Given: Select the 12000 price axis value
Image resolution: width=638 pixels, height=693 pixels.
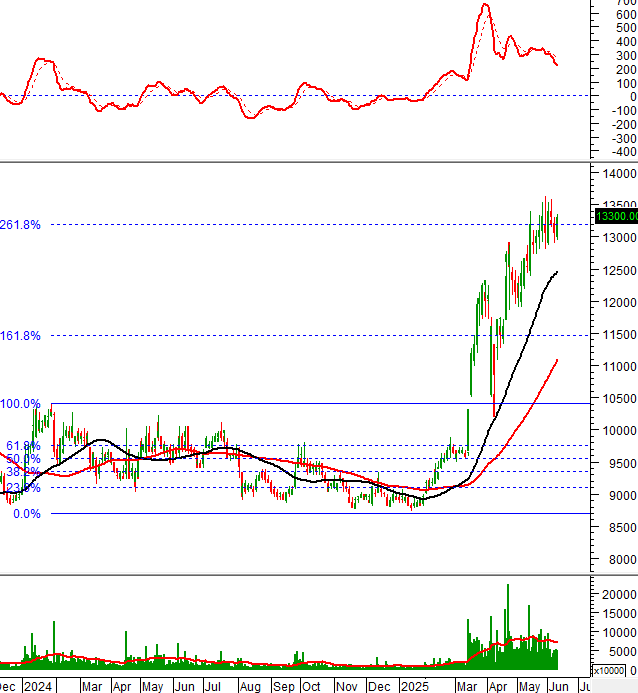Looking at the screenshot, I should pyautogui.click(x=620, y=303).
